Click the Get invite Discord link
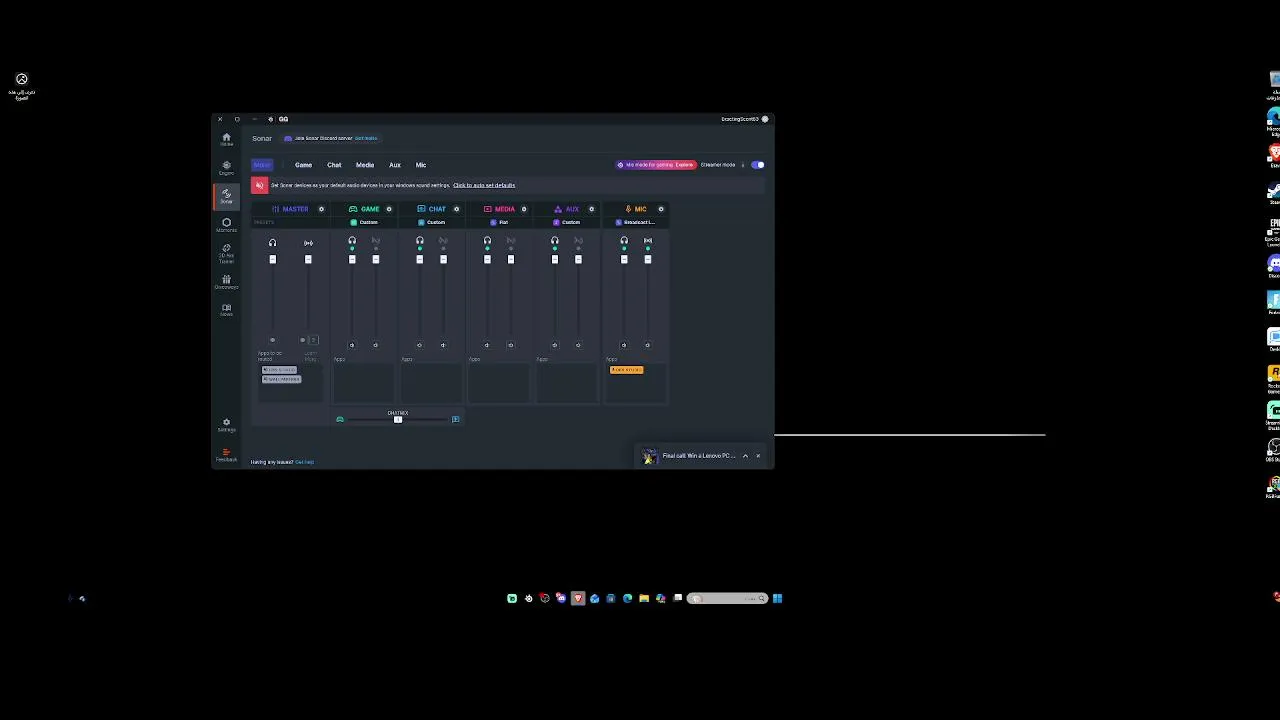The image size is (1280, 720). click(366, 138)
